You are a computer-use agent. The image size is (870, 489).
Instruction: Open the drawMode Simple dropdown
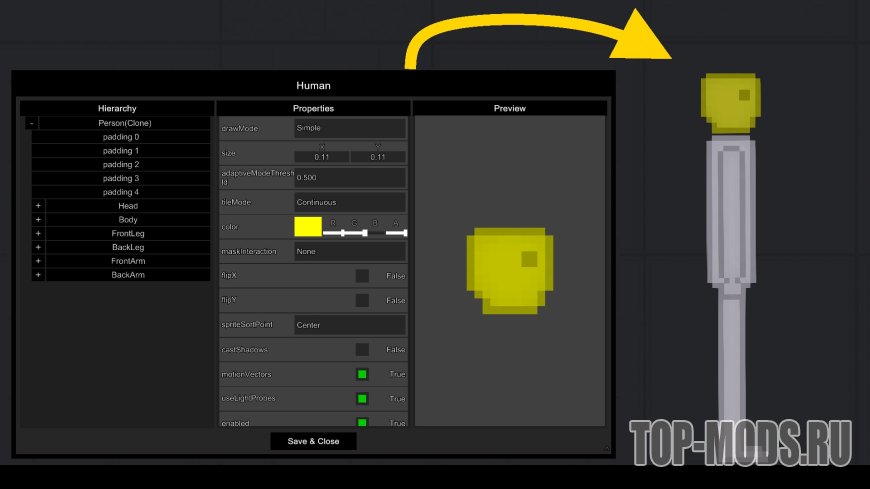pyautogui.click(x=350, y=128)
